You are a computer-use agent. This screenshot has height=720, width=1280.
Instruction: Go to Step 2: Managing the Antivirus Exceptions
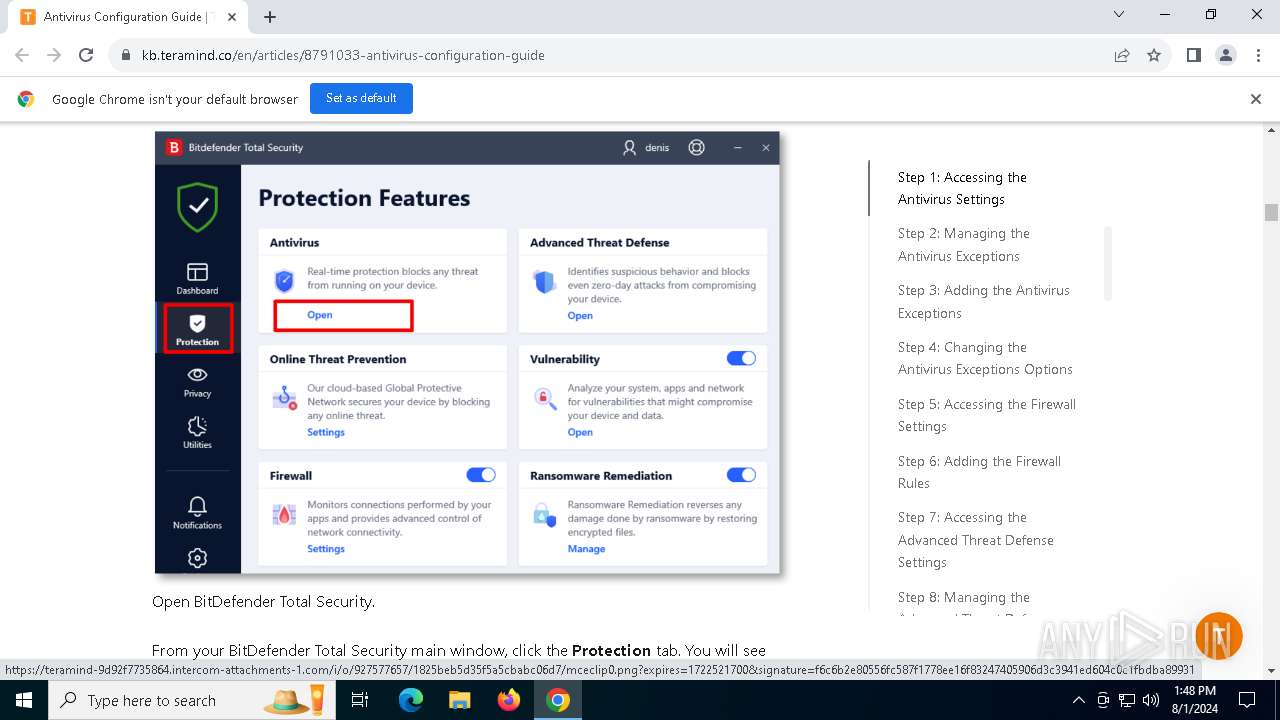click(x=964, y=245)
